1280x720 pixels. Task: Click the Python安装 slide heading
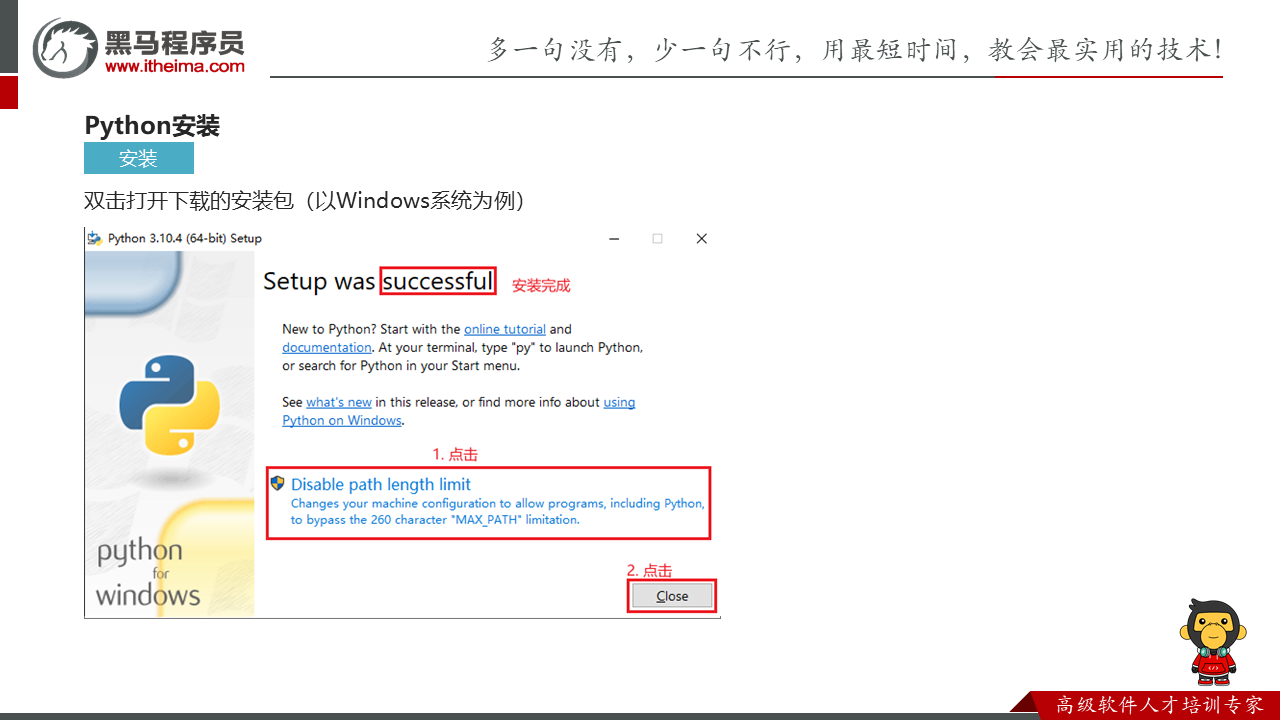click(152, 125)
